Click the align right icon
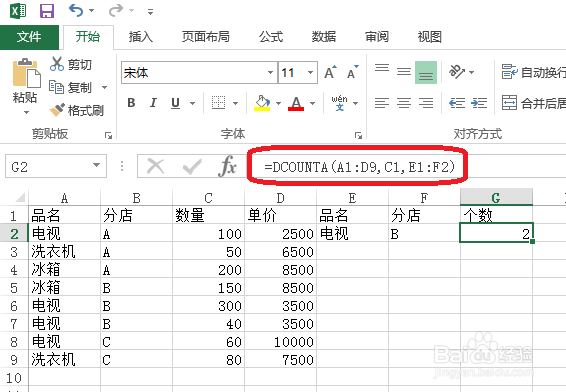The width and height of the screenshot is (566, 392). [x=426, y=103]
